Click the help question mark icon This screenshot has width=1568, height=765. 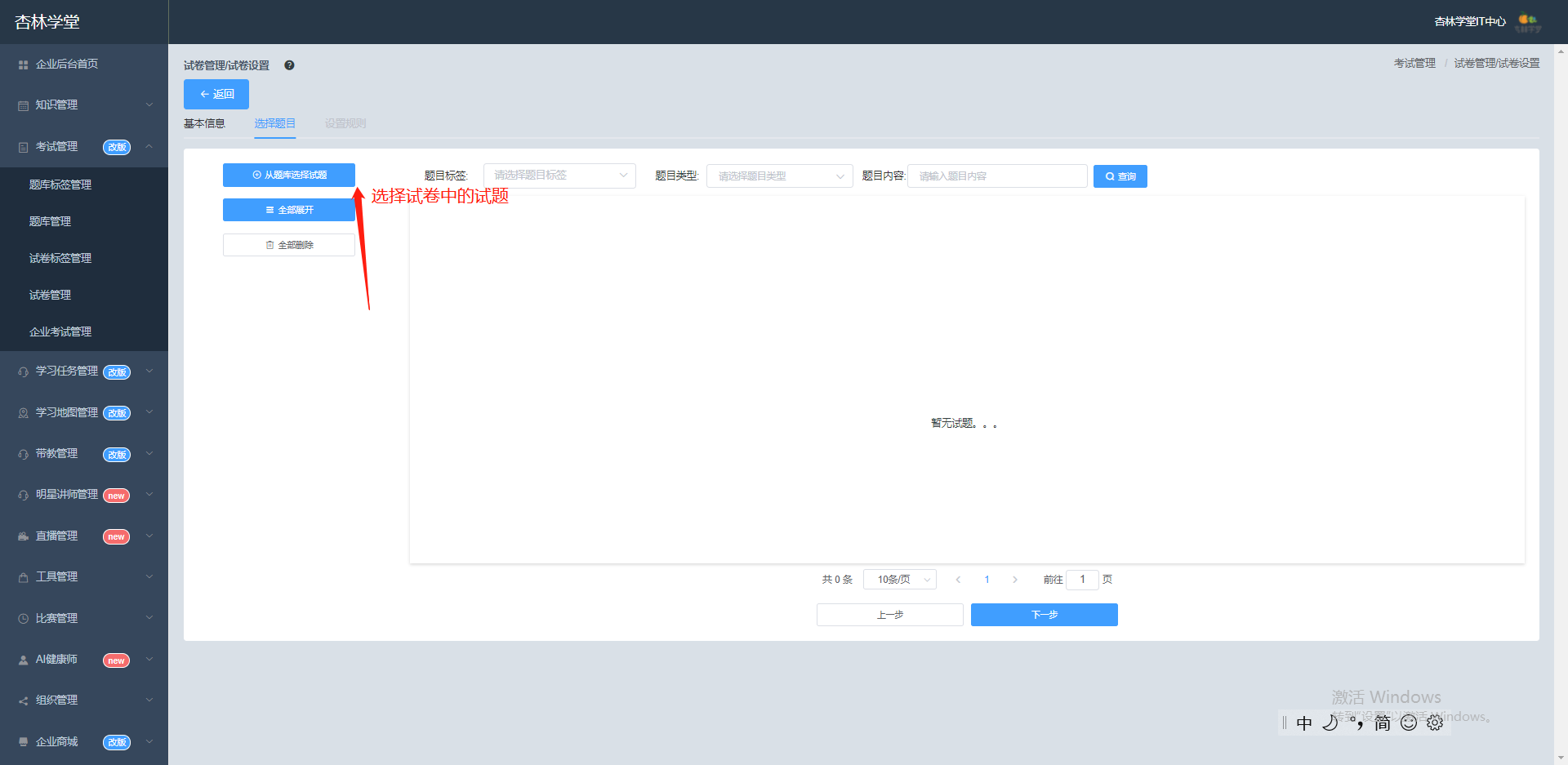click(x=289, y=65)
